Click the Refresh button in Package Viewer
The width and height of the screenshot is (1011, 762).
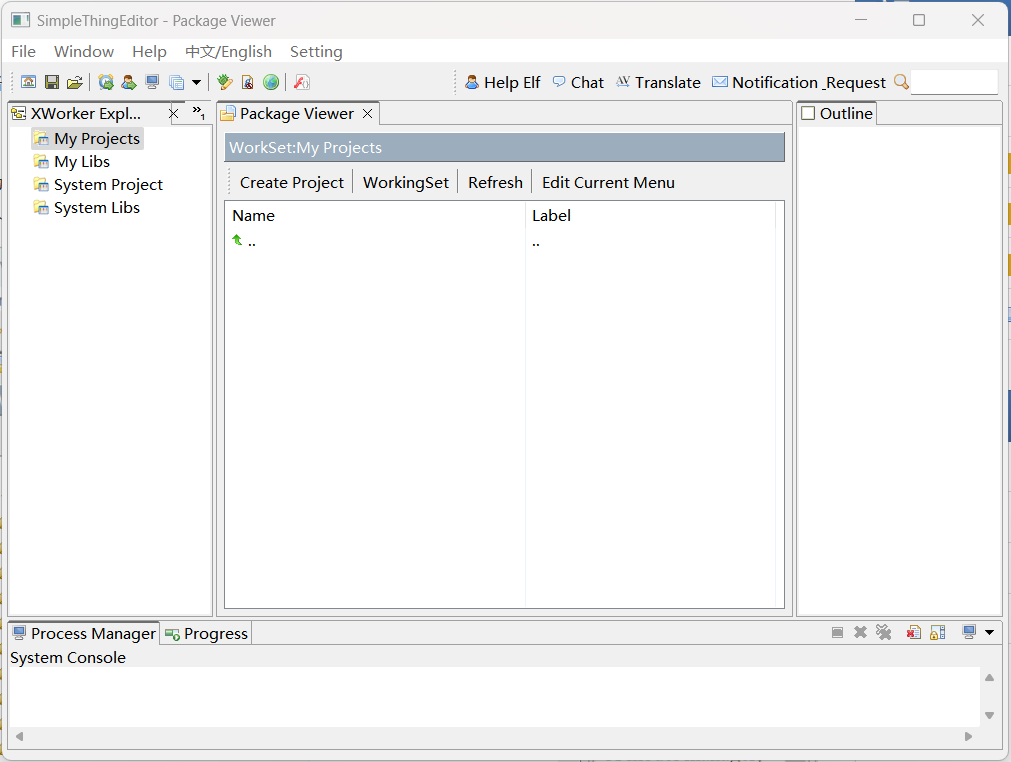(x=495, y=182)
